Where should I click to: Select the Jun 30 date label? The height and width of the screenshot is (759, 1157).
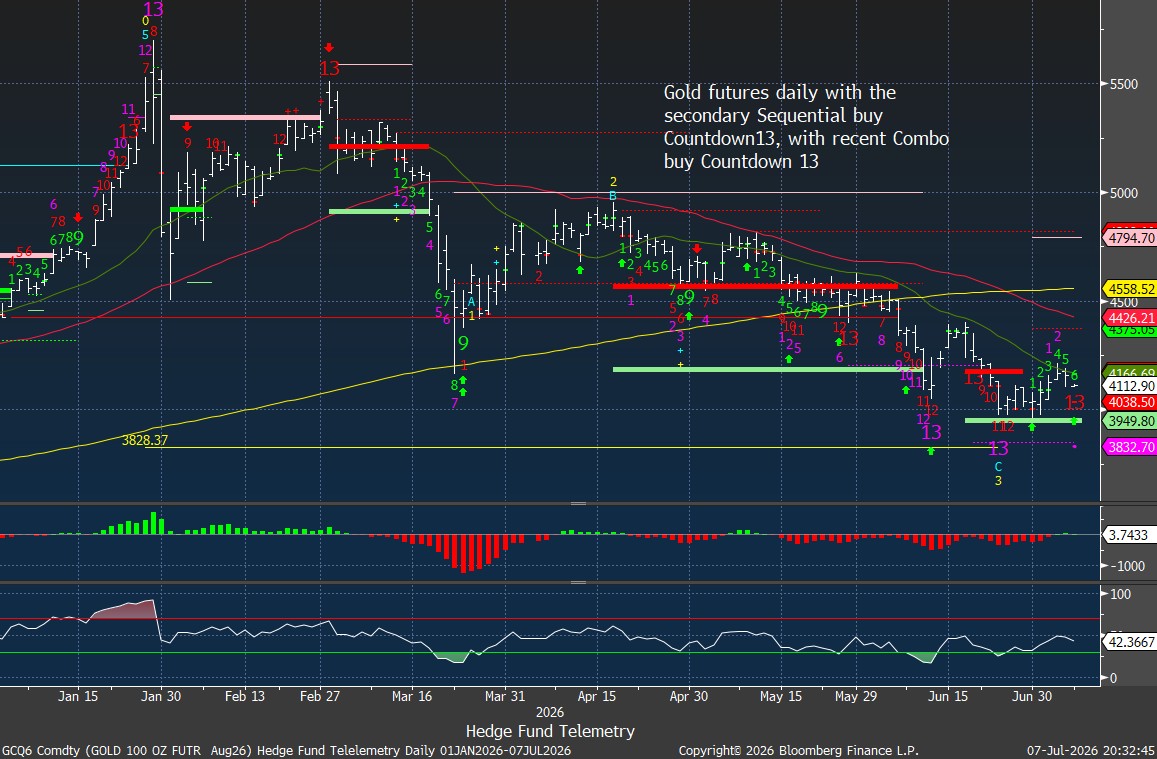(x=1032, y=696)
